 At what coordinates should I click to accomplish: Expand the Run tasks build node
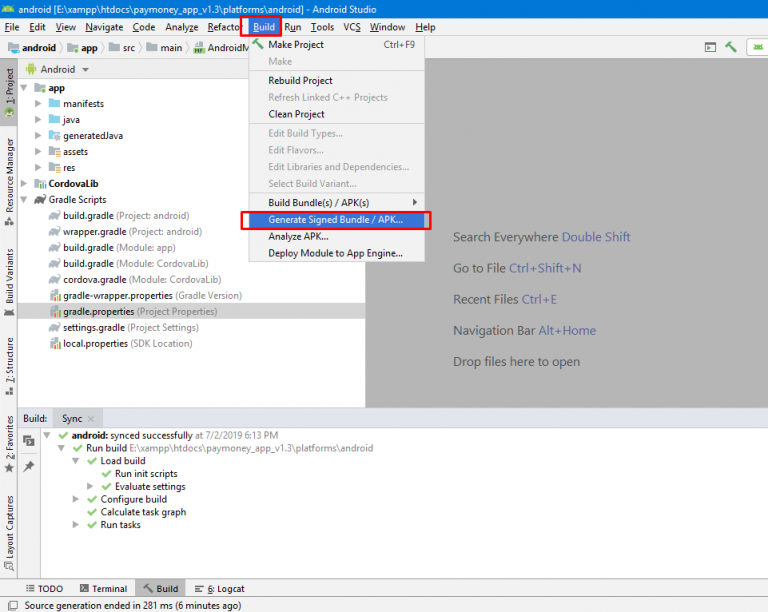coord(77,525)
